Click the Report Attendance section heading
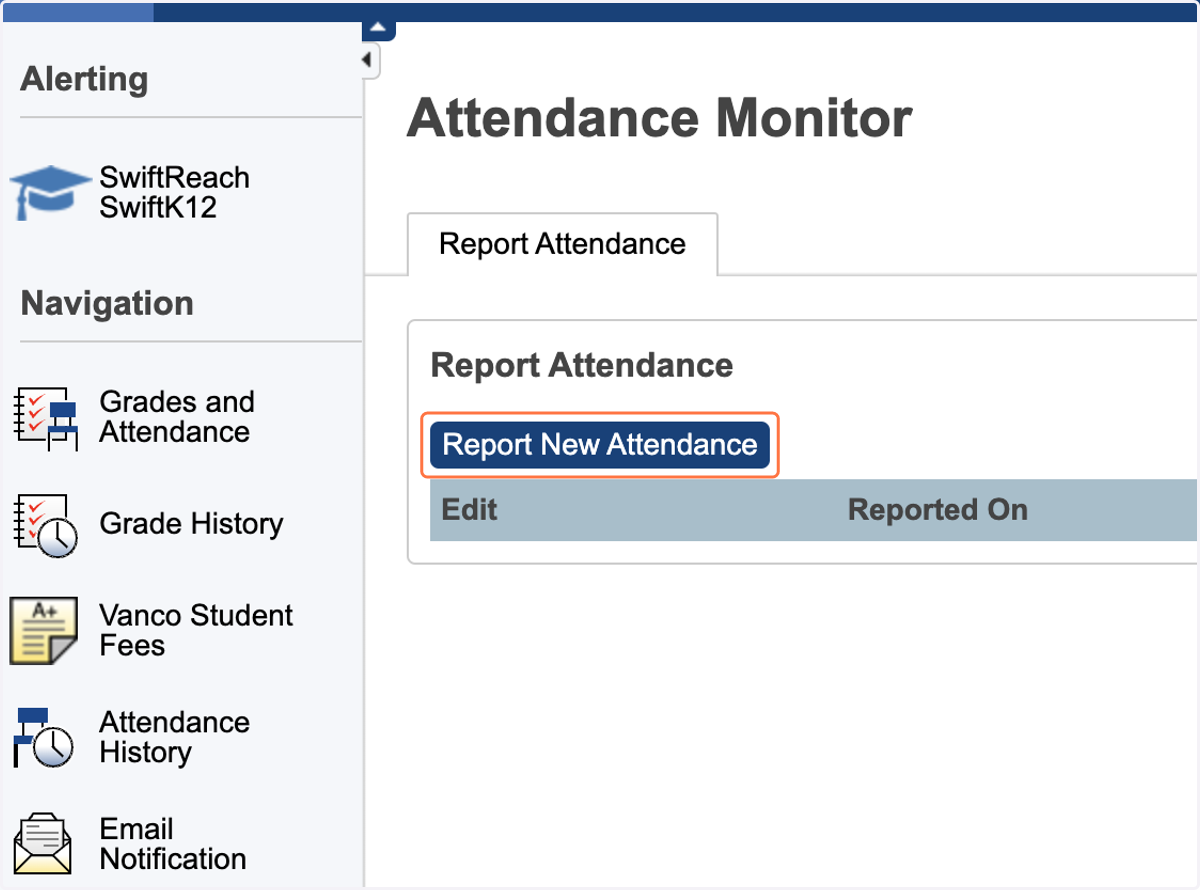Image resolution: width=1200 pixels, height=890 pixels. [582, 366]
